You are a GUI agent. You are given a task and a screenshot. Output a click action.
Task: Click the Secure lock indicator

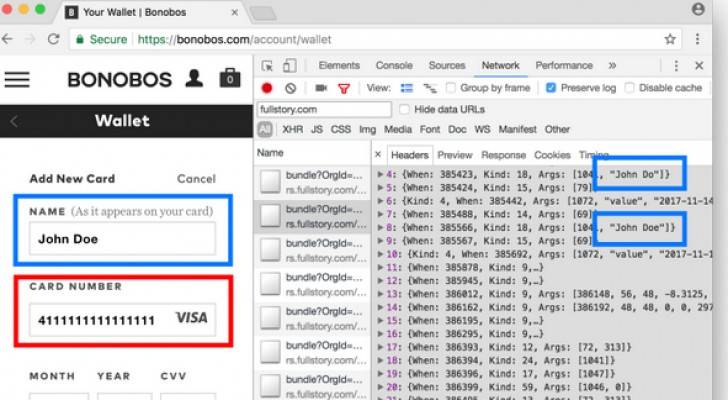point(101,39)
